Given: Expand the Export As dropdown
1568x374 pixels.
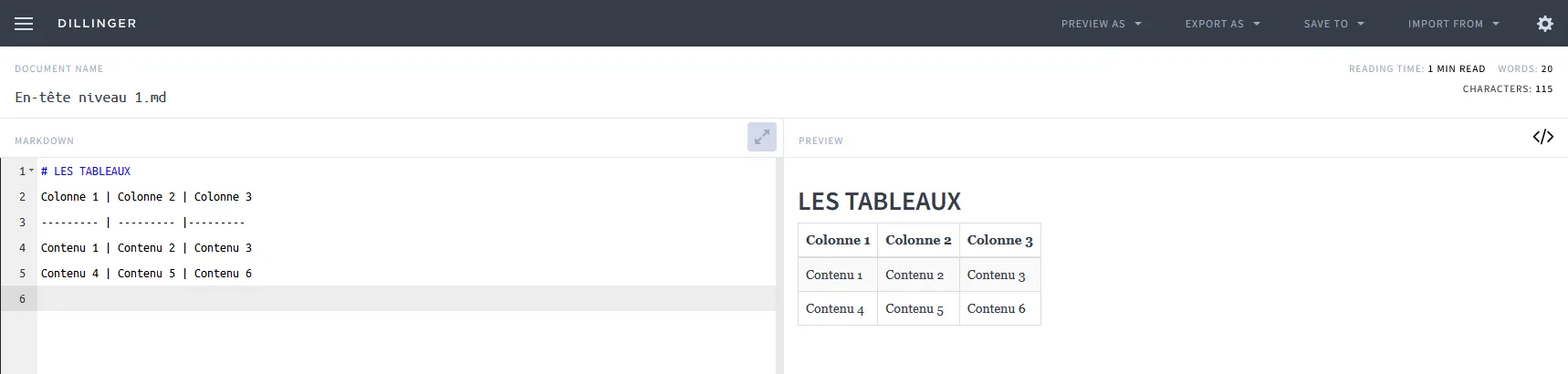Looking at the screenshot, I should (x=1222, y=24).
